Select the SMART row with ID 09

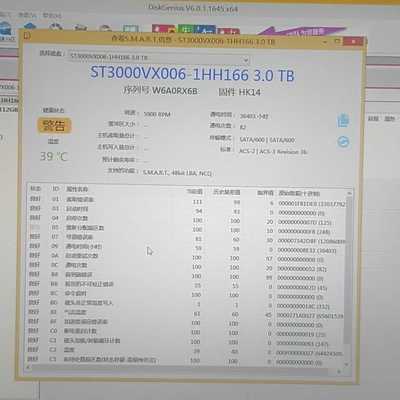[x=187, y=248]
